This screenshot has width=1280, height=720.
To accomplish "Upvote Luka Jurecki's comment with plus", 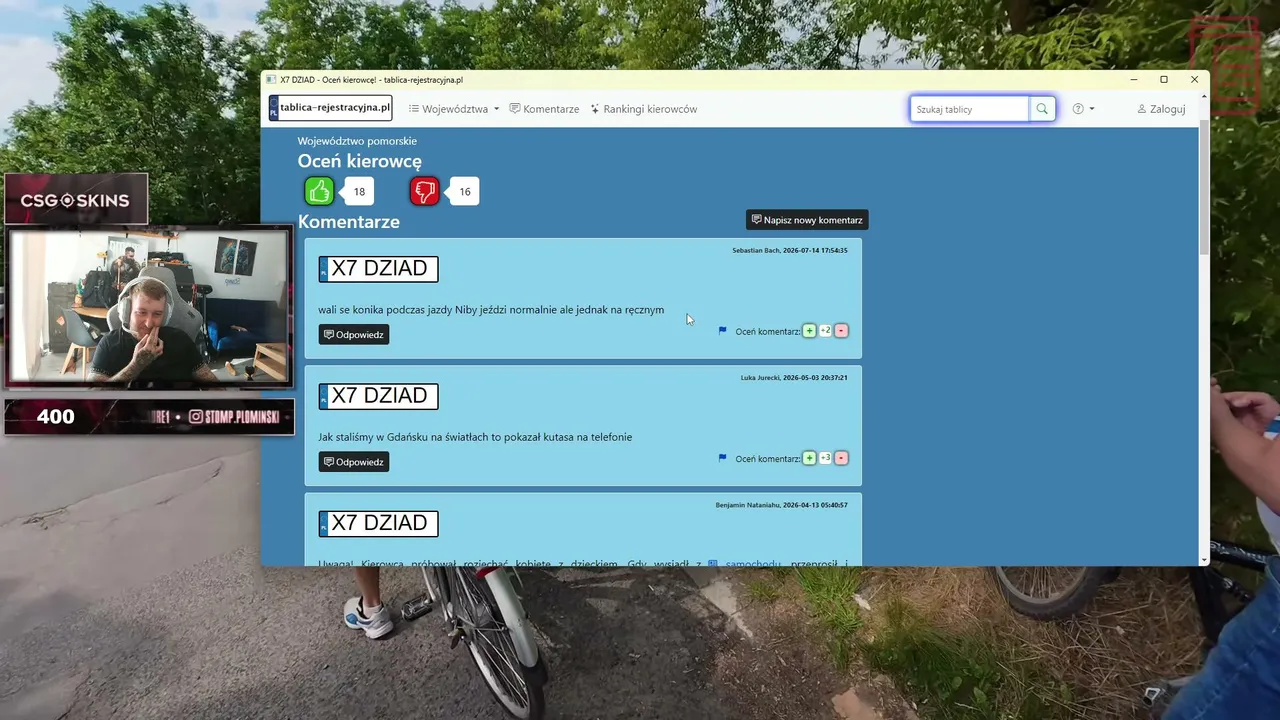I will coord(809,458).
